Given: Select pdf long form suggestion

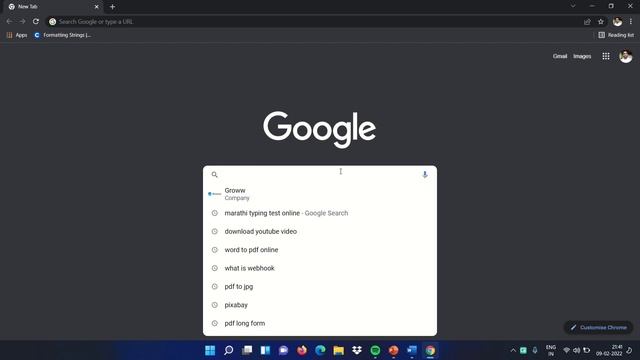Looking at the screenshot, I should [320, 323].
